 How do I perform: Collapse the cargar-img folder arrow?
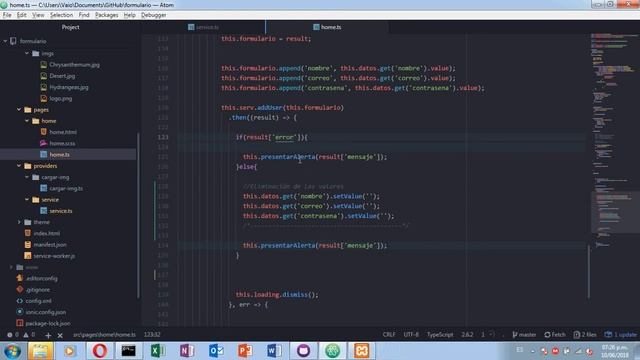coord(27,177)
